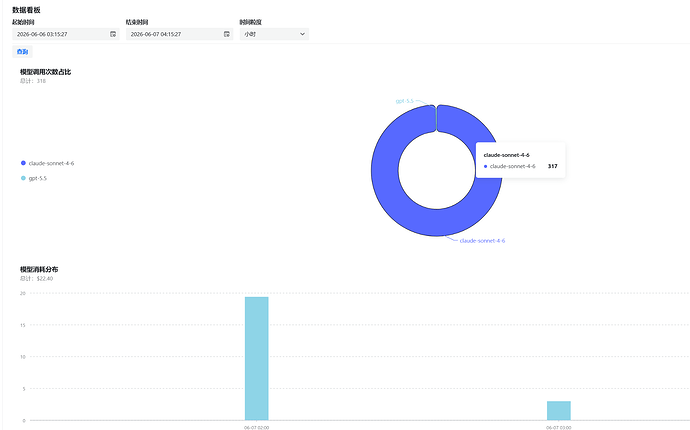Click the model call ratio total 318 text

point(33,81)
